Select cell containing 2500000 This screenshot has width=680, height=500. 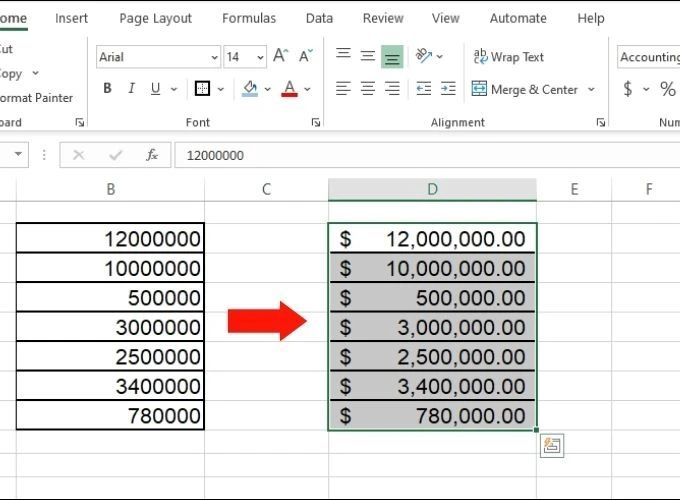111,356
